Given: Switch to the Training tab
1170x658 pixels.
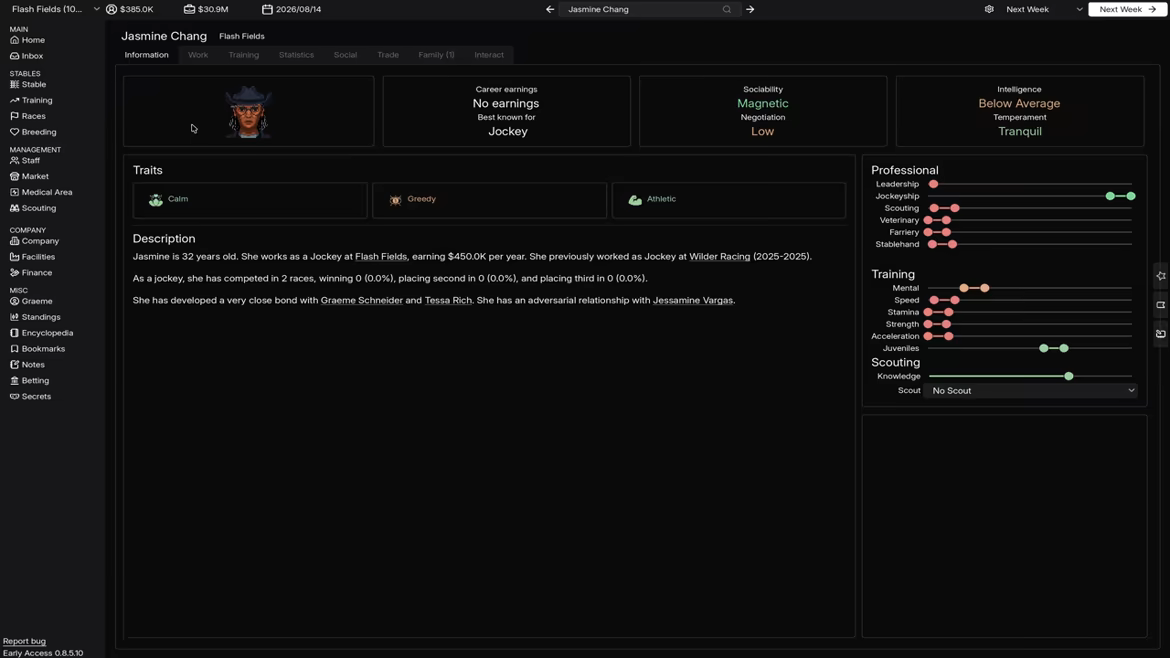Looking at the screenshot, I should (243, 55).
